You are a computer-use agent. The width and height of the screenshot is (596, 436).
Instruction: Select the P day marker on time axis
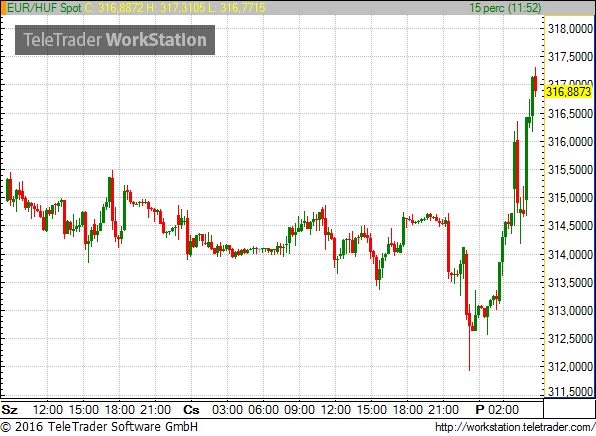click(x=480, y=410)
